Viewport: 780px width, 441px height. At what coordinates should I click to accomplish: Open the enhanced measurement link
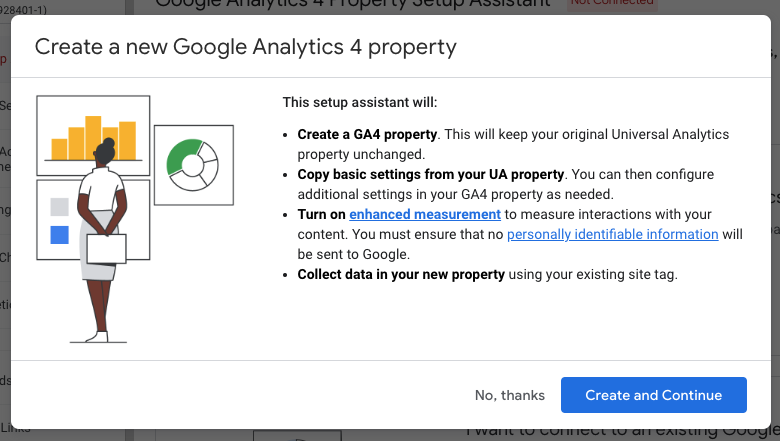pyautogui.click(x=425, y=214)
